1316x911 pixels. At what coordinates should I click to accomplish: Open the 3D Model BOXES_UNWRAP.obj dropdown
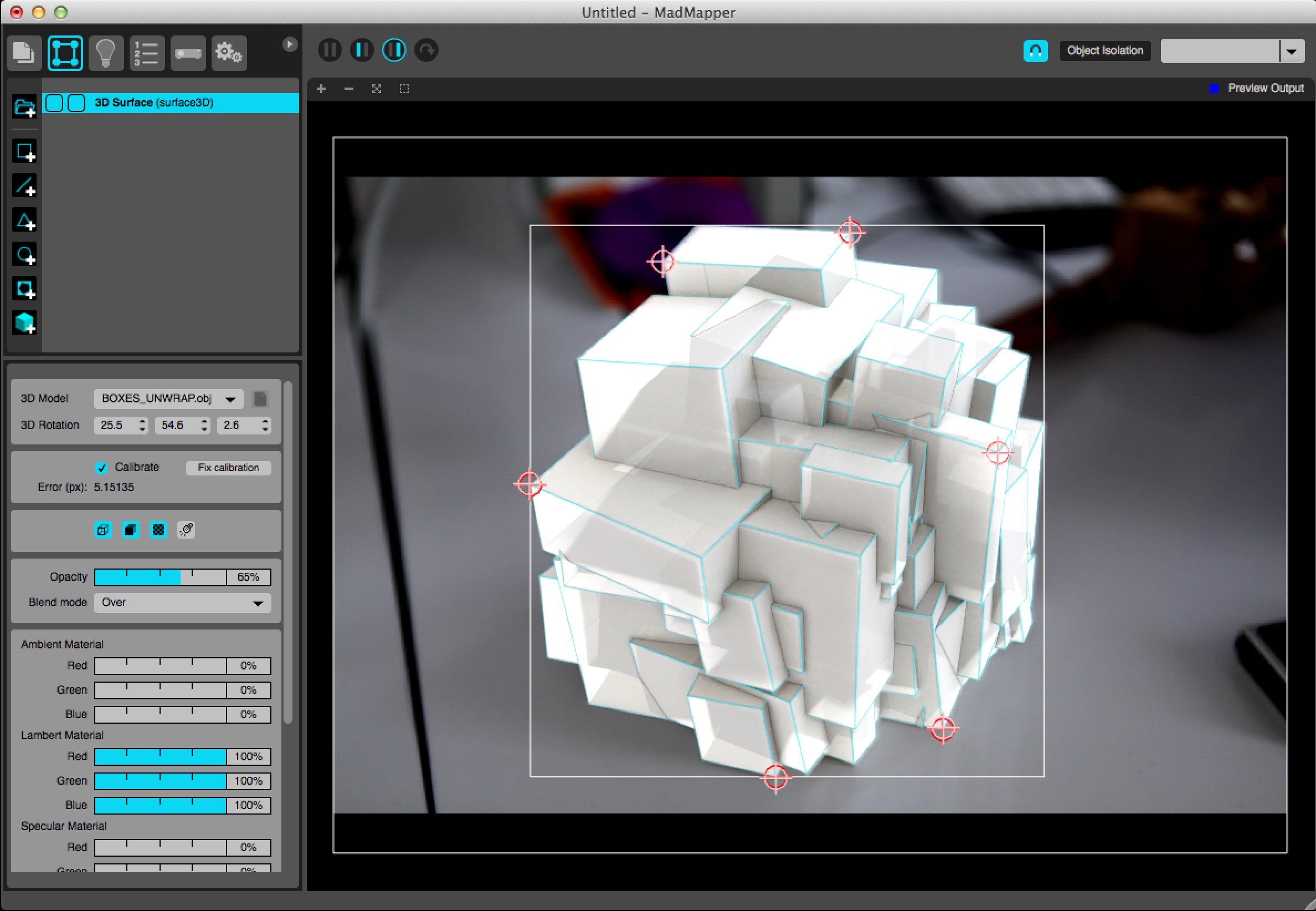tap(168, 399)
